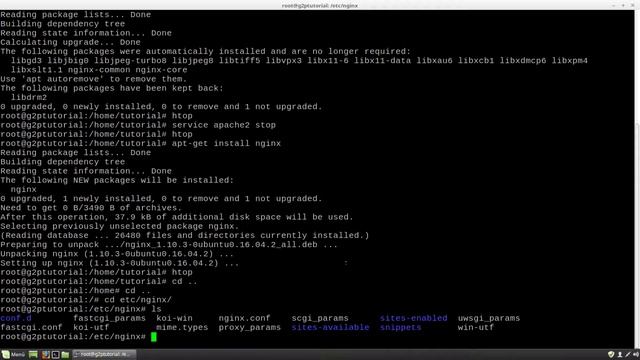Click the 'service apache2 stop' command text
Viewport: 640px width, 360px height.
coord(224,125)
